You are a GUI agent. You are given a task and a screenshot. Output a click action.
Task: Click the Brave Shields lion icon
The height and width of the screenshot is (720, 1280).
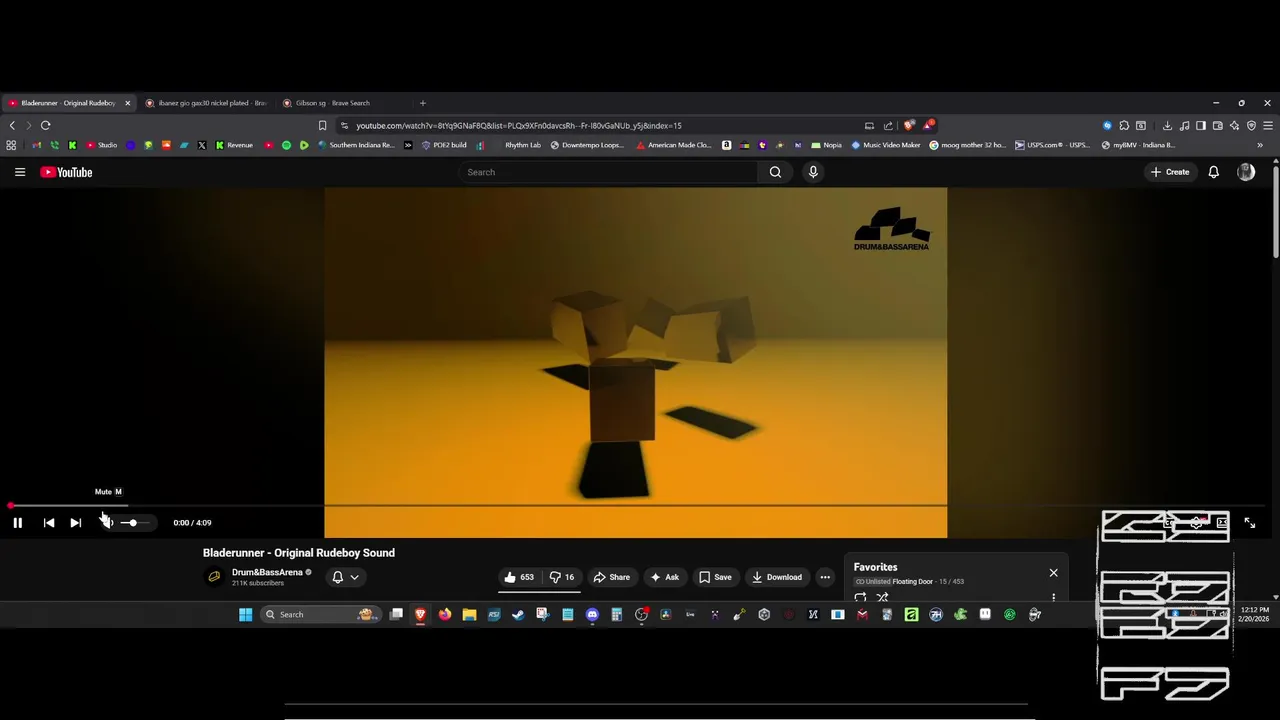tap(908, 125)
